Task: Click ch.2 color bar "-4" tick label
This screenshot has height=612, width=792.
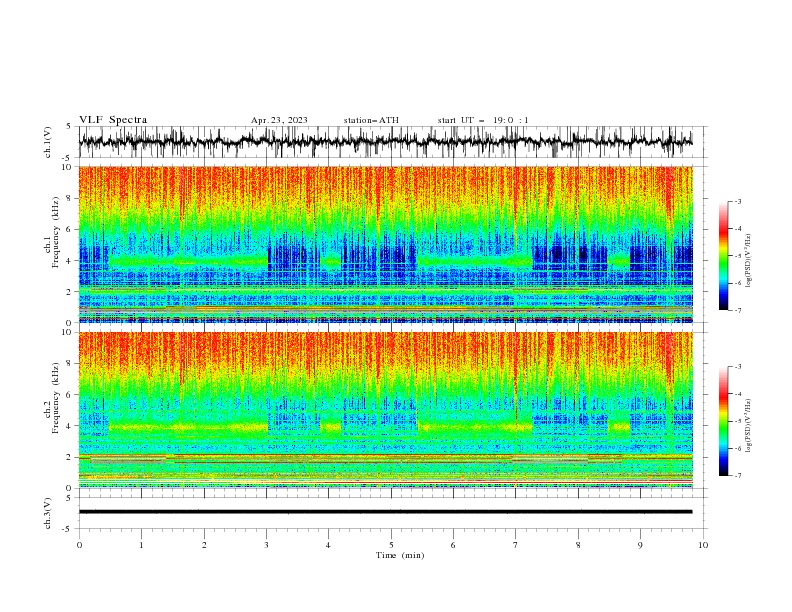Action: pos(738,394)
